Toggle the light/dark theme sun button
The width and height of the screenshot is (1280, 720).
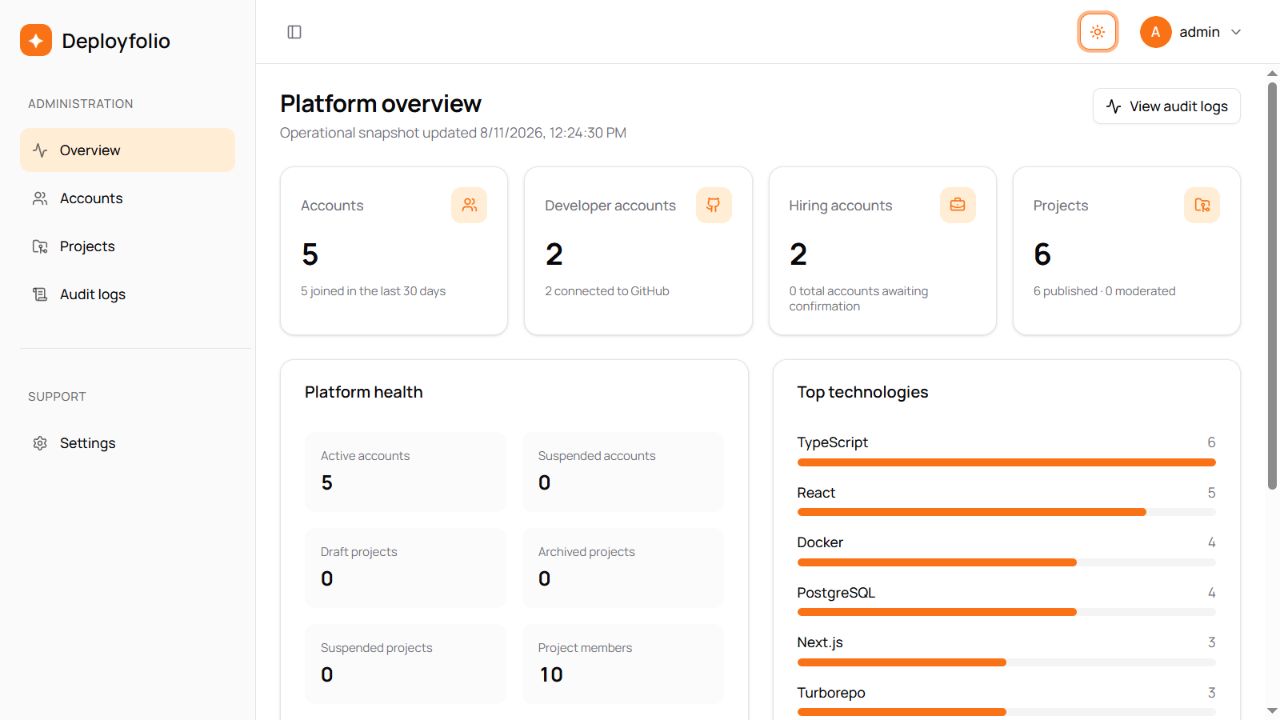[x=1098, y=32]
